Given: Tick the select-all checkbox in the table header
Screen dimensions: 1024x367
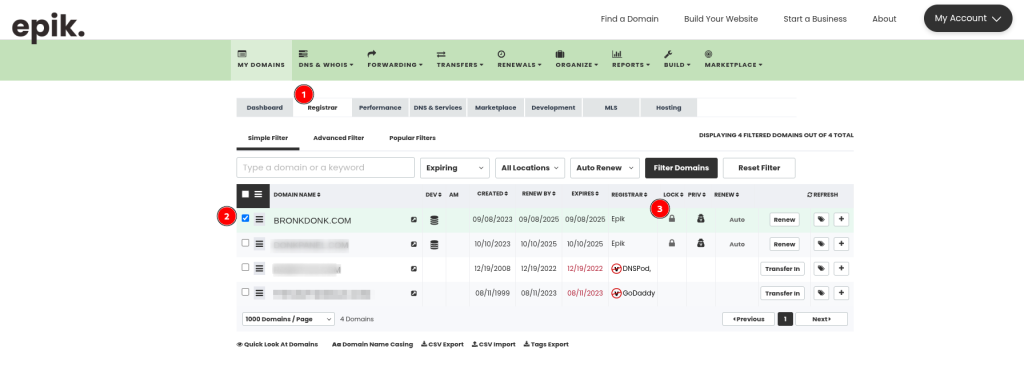Looking at the screenshot, I should click(x=246, y=194).
